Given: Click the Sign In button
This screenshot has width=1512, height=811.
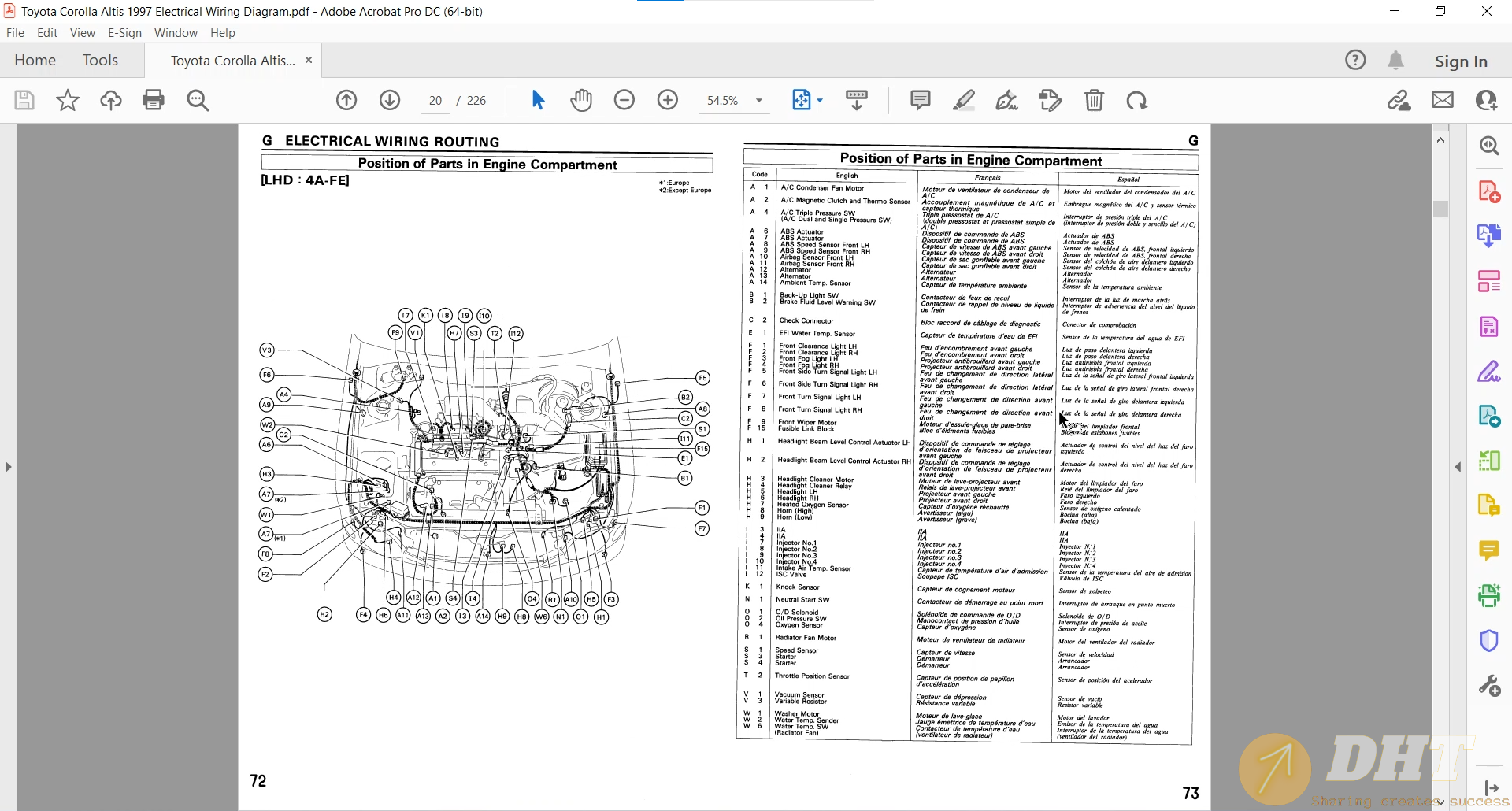Looking at the screenshot, I should click(1461, 61).
